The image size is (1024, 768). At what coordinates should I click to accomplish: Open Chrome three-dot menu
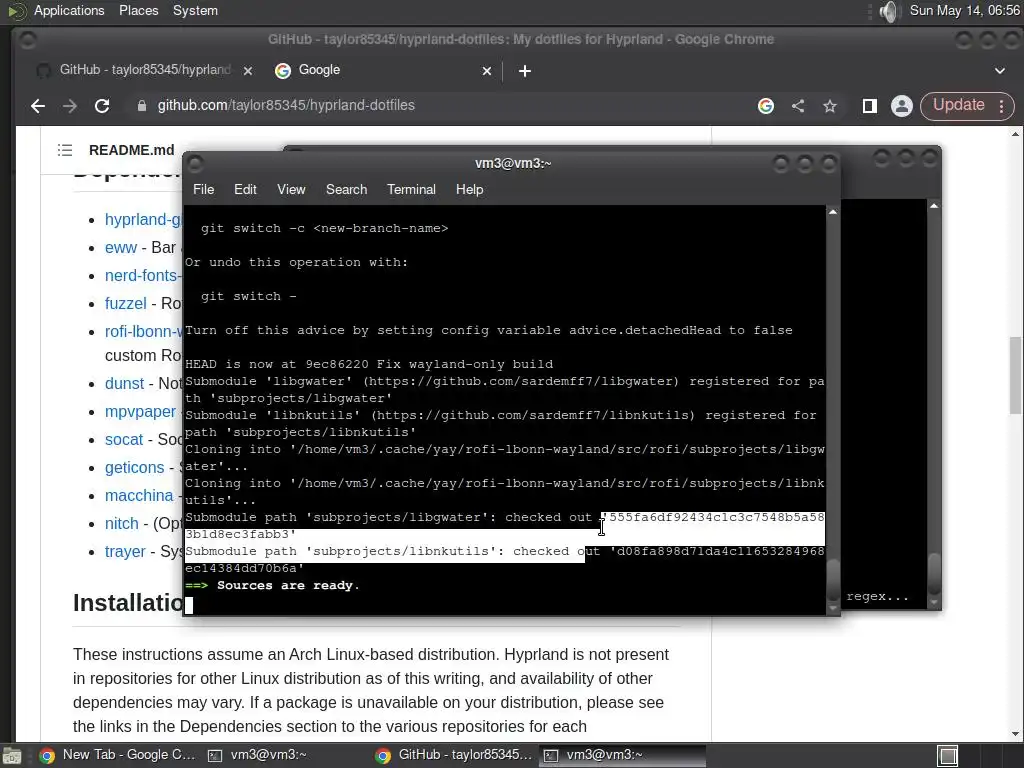[1001, 106]
